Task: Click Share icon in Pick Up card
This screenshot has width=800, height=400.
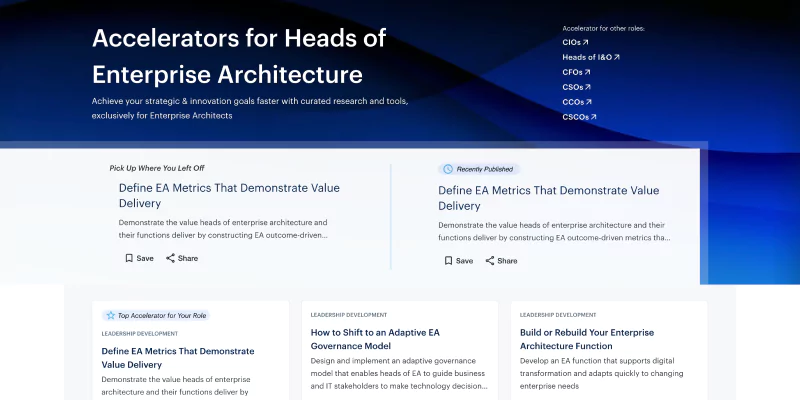Action: (x=171, y=258)
